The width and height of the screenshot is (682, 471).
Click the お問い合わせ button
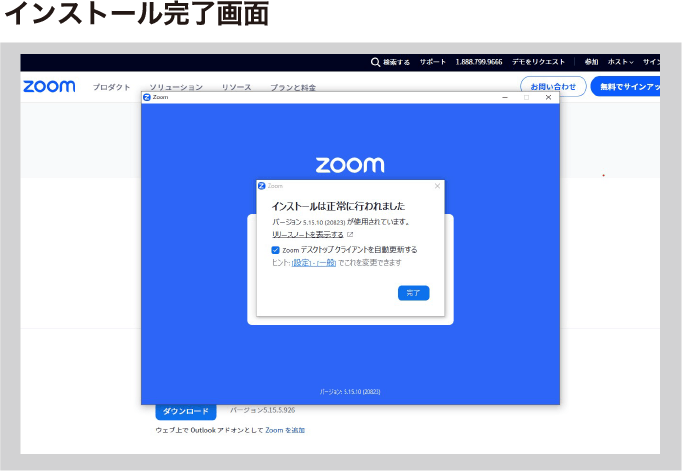[553, 87]
